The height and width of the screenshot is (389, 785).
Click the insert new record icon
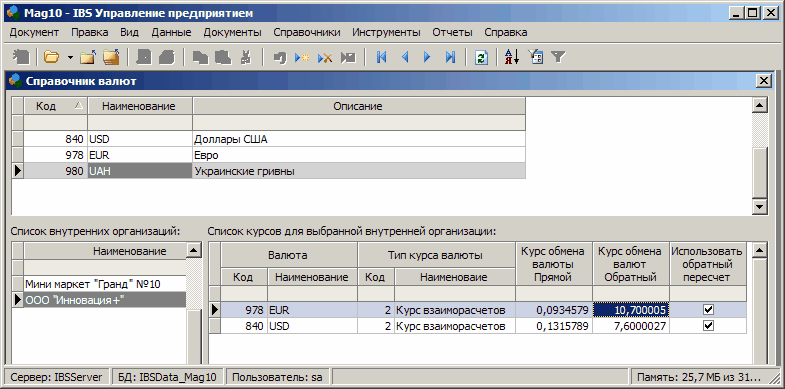tap(302, 58)
